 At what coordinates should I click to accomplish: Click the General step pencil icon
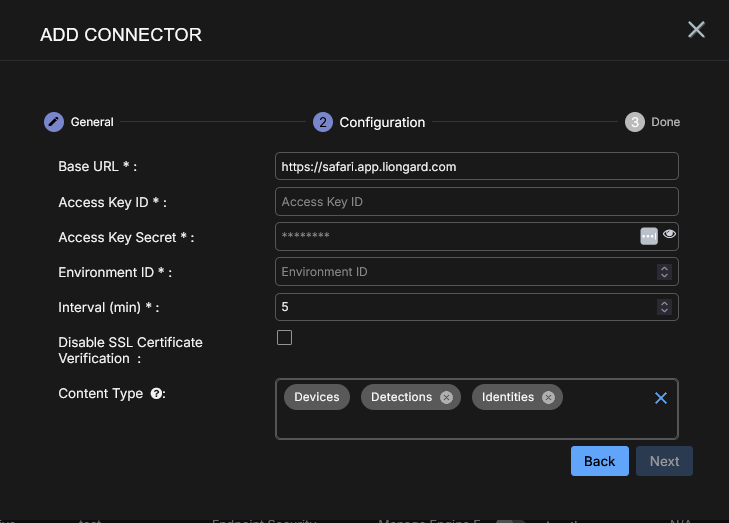coord(54,122)
